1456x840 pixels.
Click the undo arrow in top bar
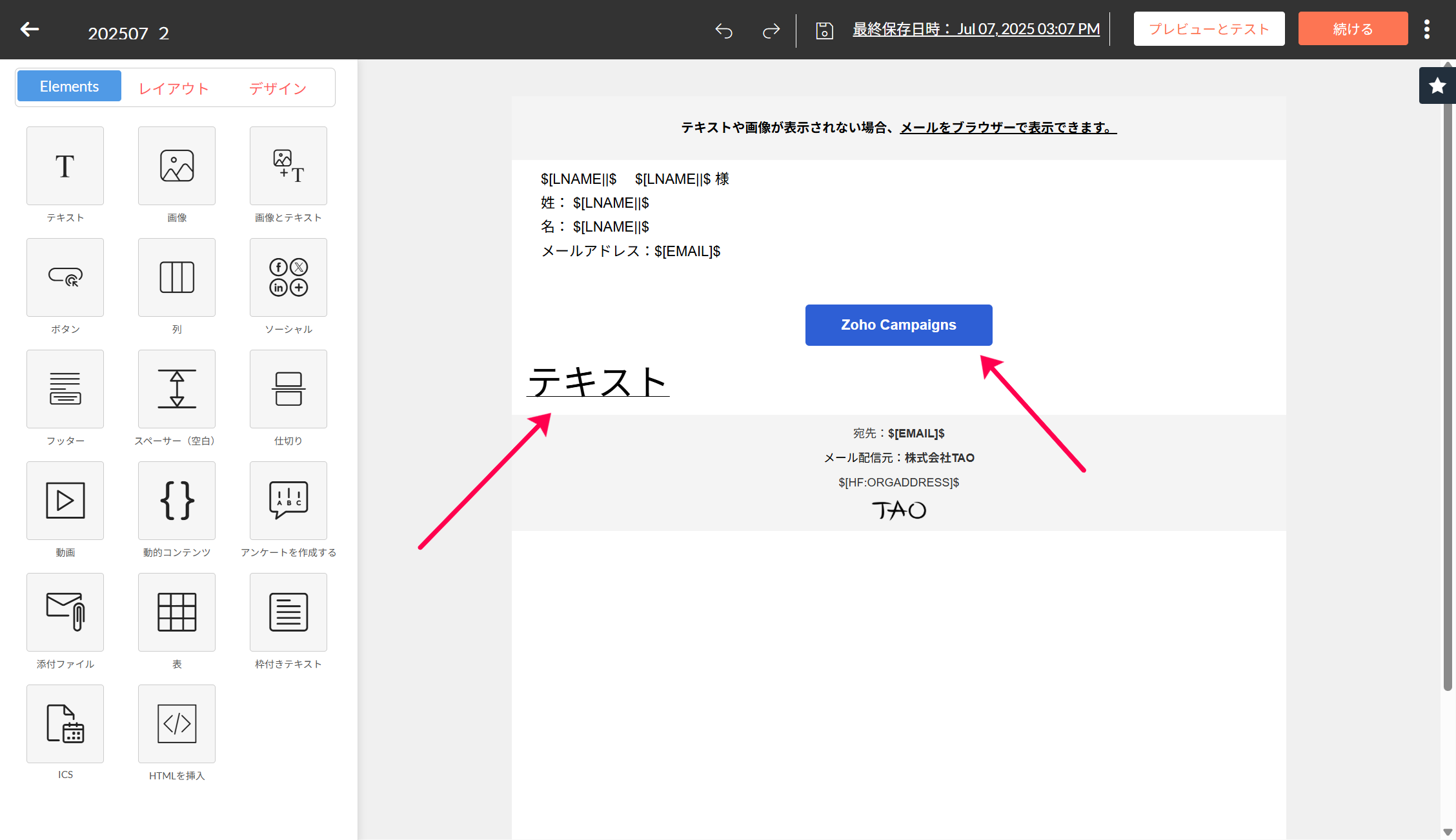point(724,30)
